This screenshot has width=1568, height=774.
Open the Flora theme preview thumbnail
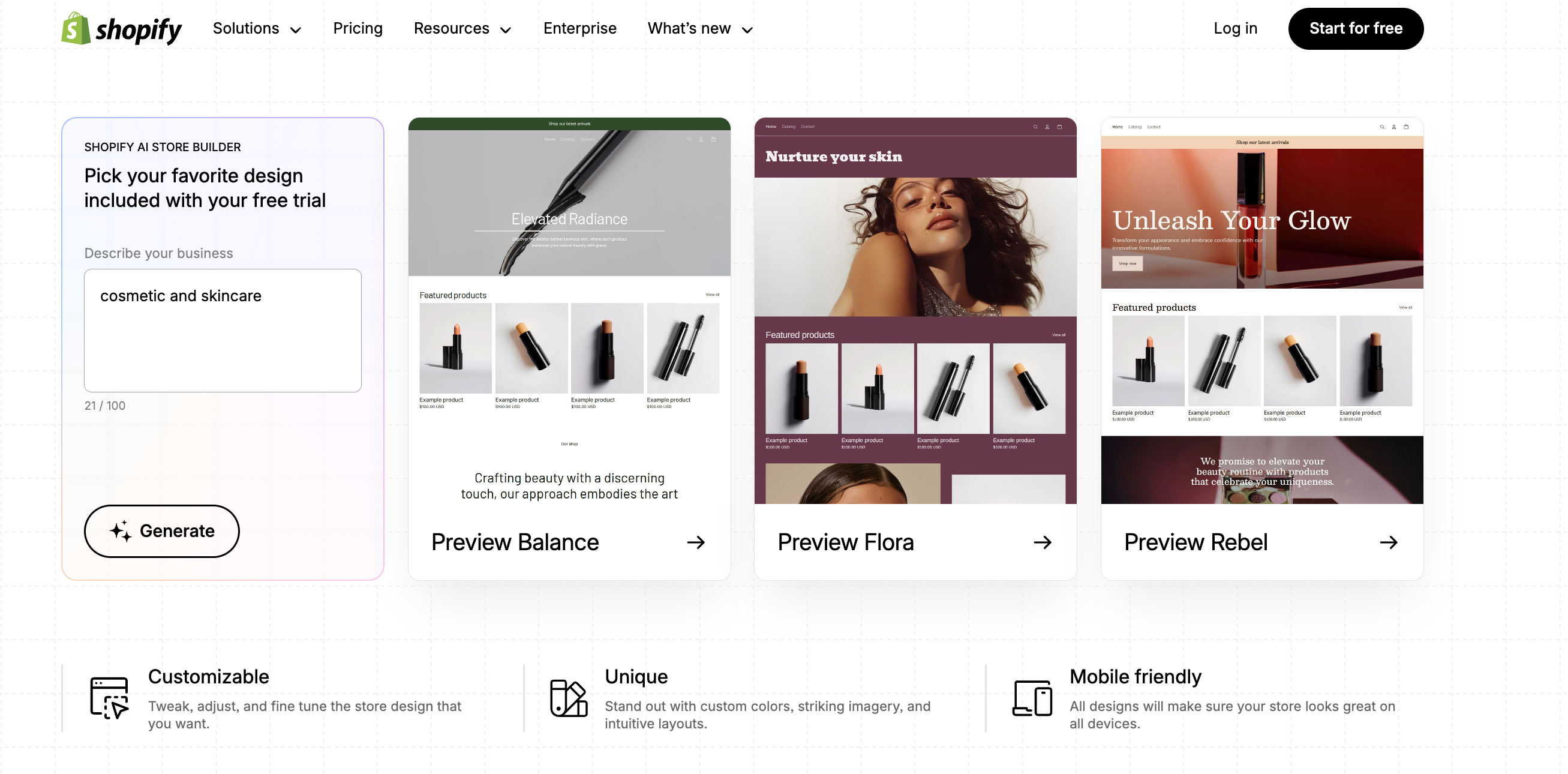(915, 311)
